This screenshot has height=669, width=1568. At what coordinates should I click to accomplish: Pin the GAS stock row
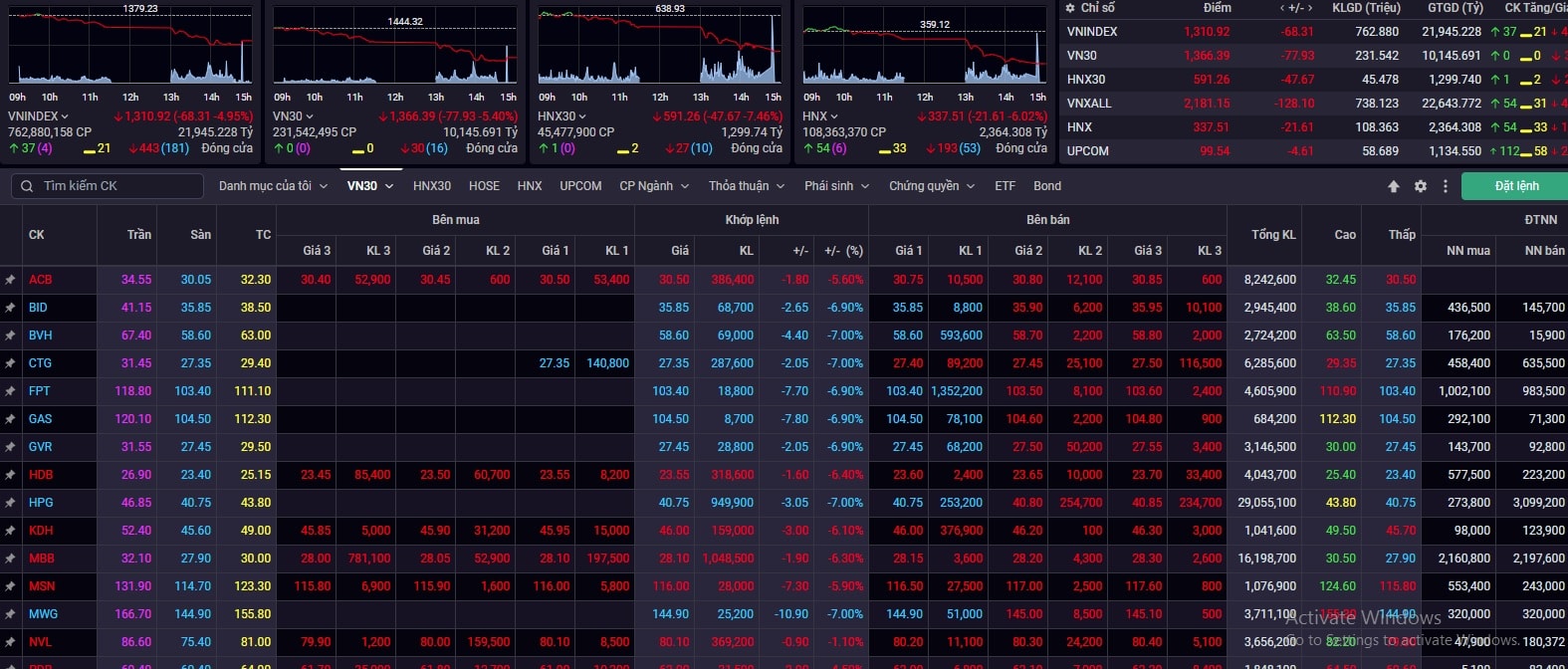click(x=10, y=419)
